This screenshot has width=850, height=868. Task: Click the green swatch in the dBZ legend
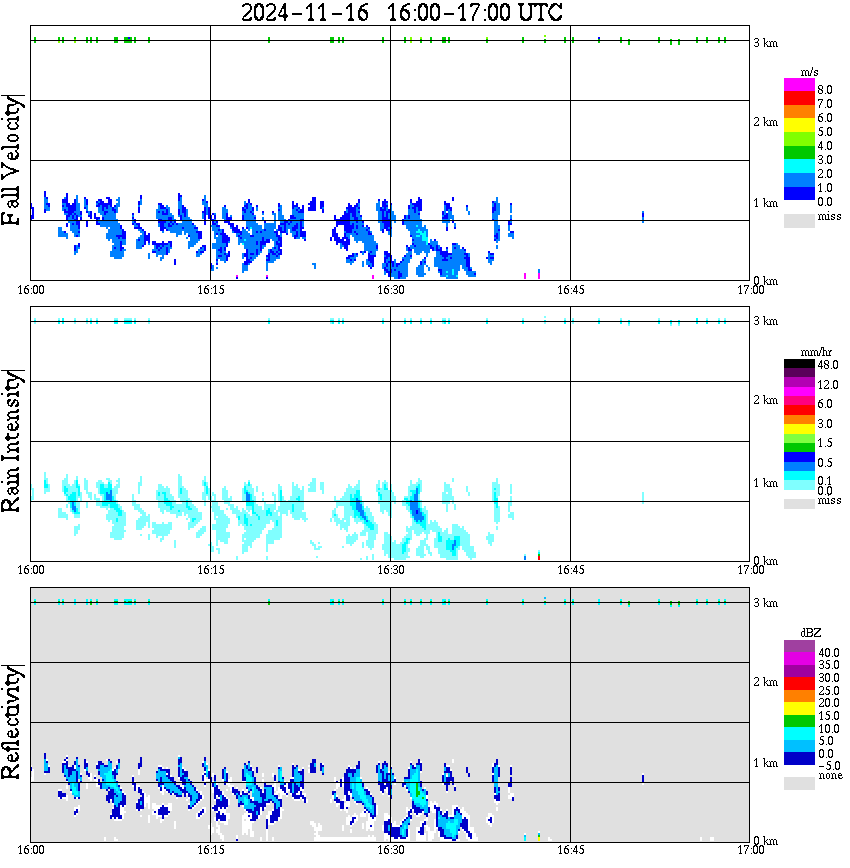[x=799, y=721]
